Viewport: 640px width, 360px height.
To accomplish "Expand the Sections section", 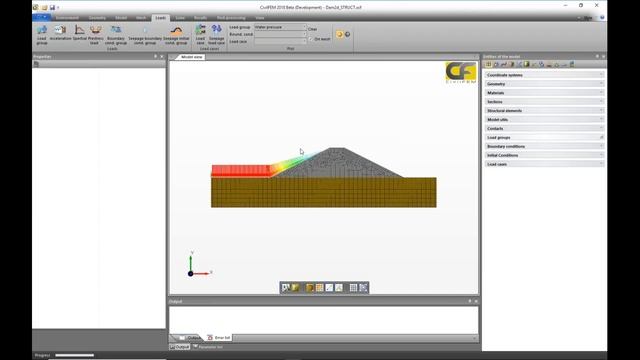I will point(544,102).
